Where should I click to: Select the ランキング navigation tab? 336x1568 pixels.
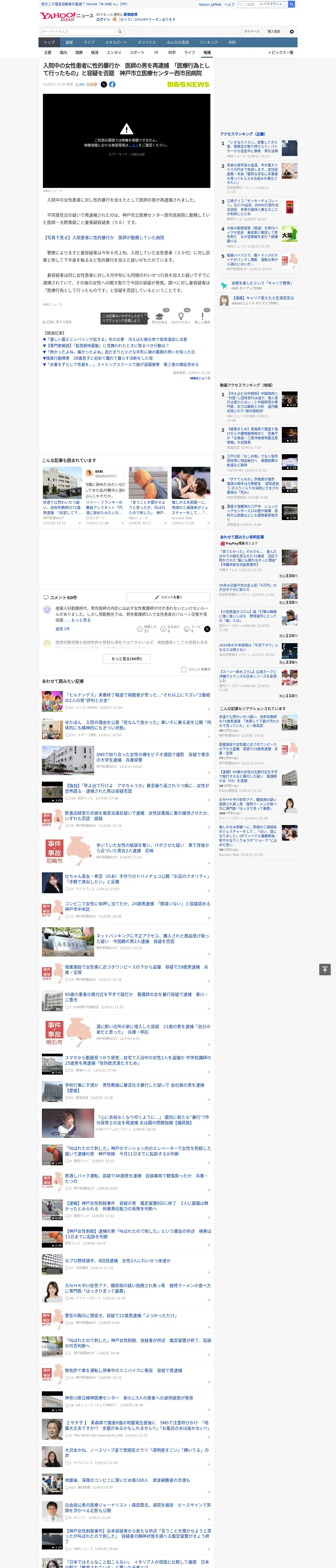209,43
